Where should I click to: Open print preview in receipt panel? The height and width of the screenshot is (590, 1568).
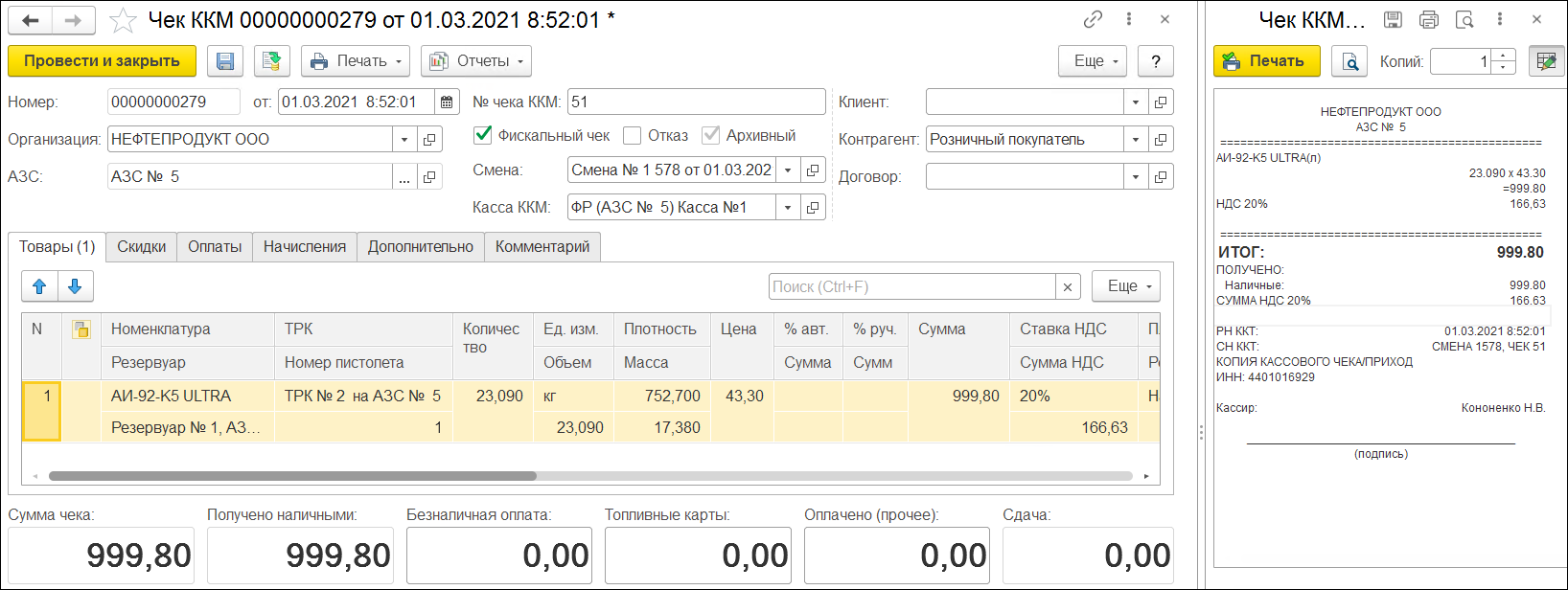click(x=1349, y=61)
